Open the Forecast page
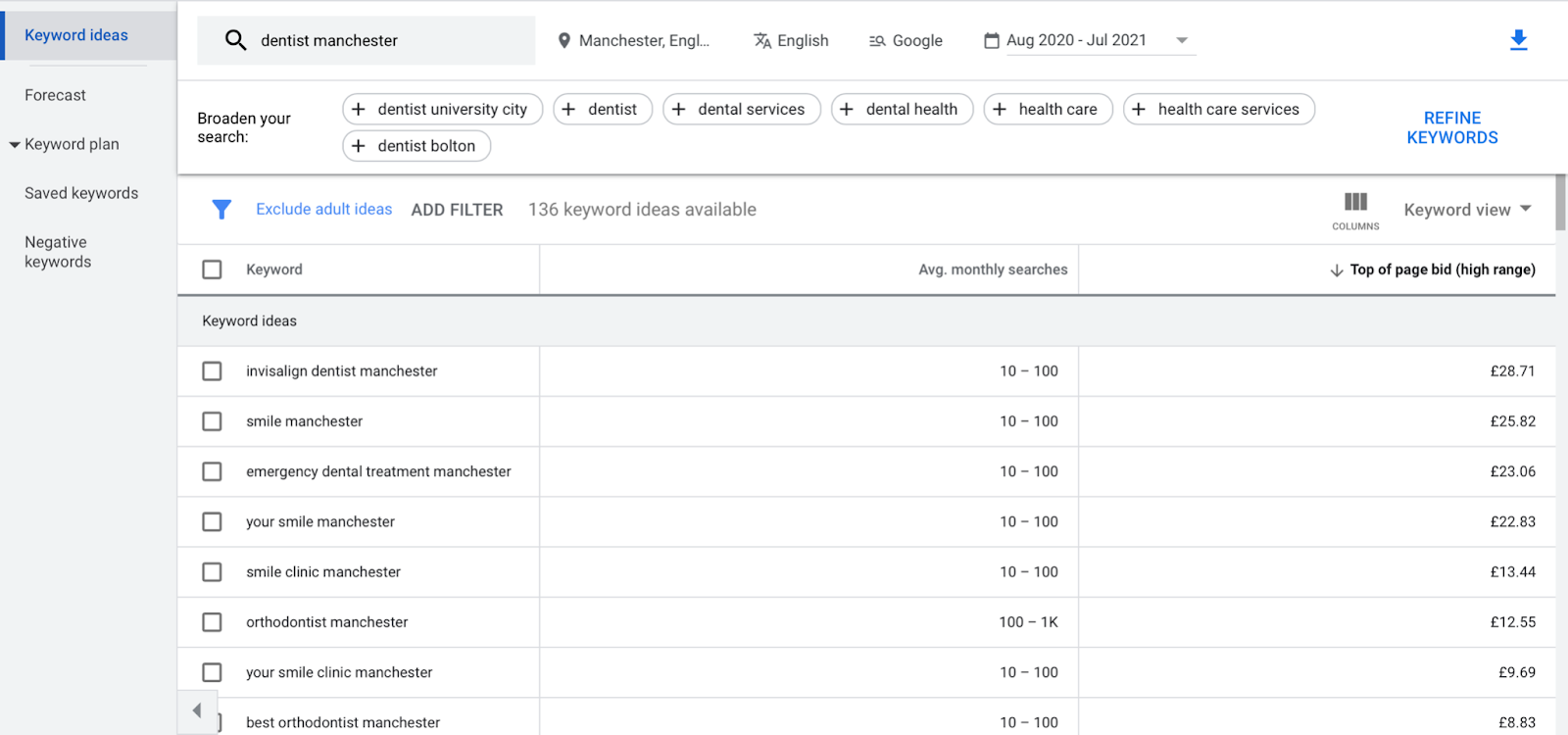This screenshot has height=735, width=1568. click(x=55, y=95)
